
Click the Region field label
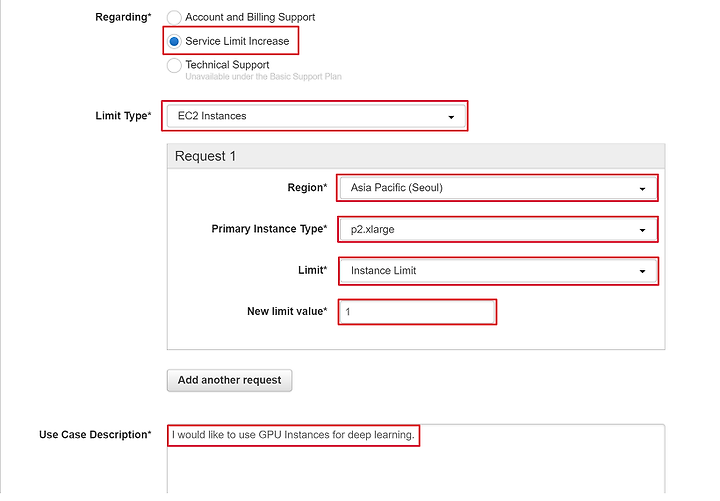point(307,187)
